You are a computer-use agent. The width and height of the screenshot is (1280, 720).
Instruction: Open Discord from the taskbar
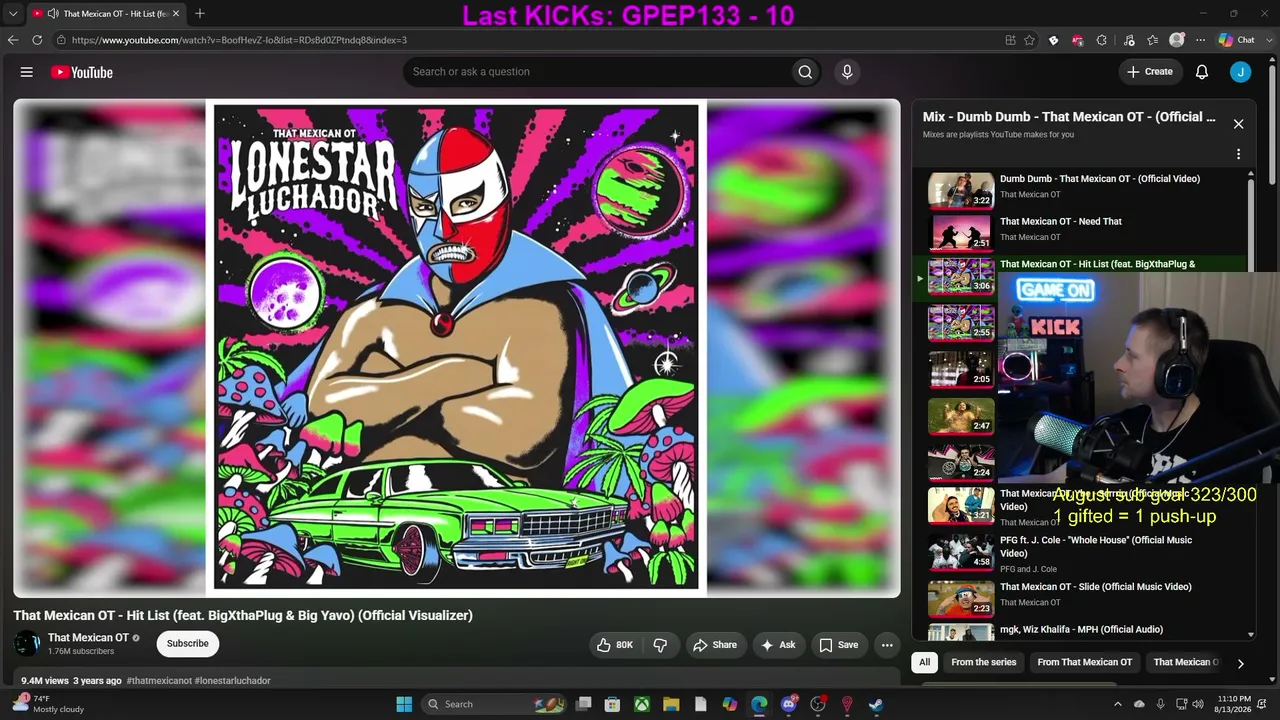[x=789, y=704]
